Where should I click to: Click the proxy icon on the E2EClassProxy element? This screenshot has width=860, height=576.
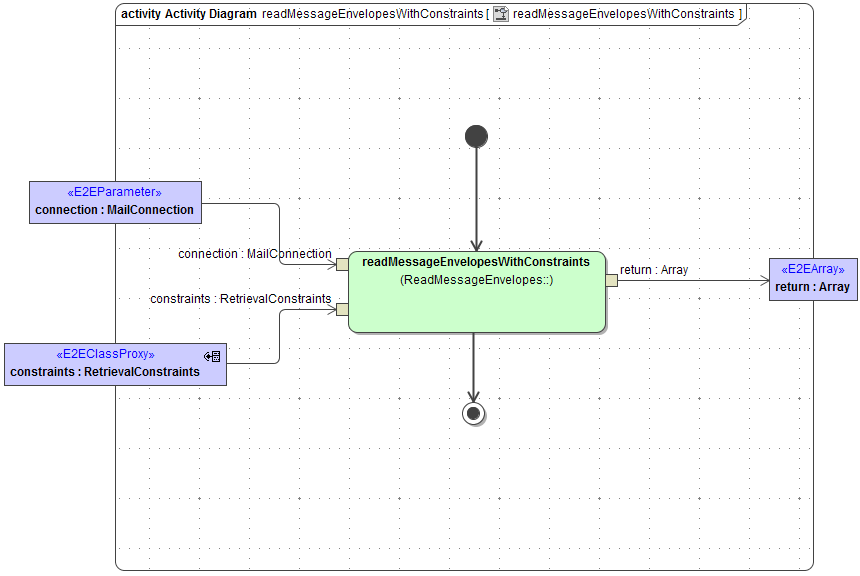(x=211, y=355)
